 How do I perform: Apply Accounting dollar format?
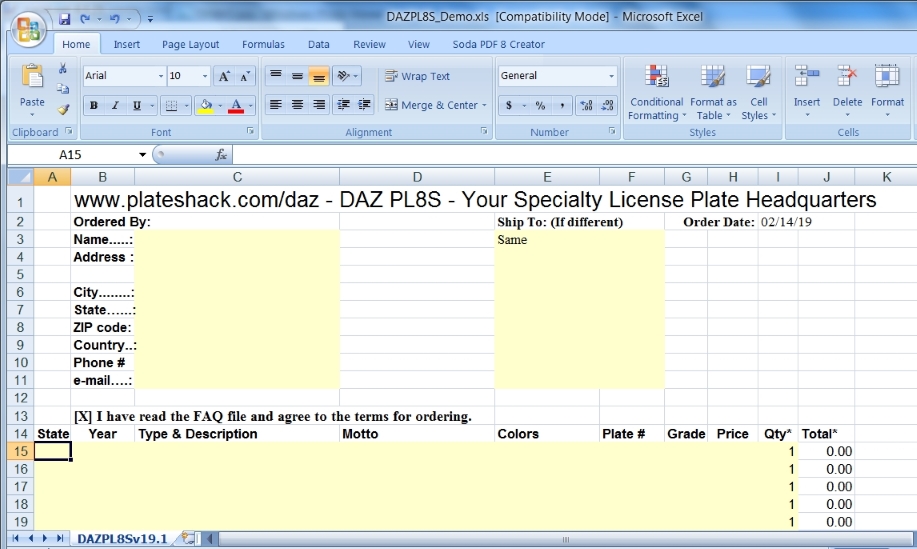point(509,105)
